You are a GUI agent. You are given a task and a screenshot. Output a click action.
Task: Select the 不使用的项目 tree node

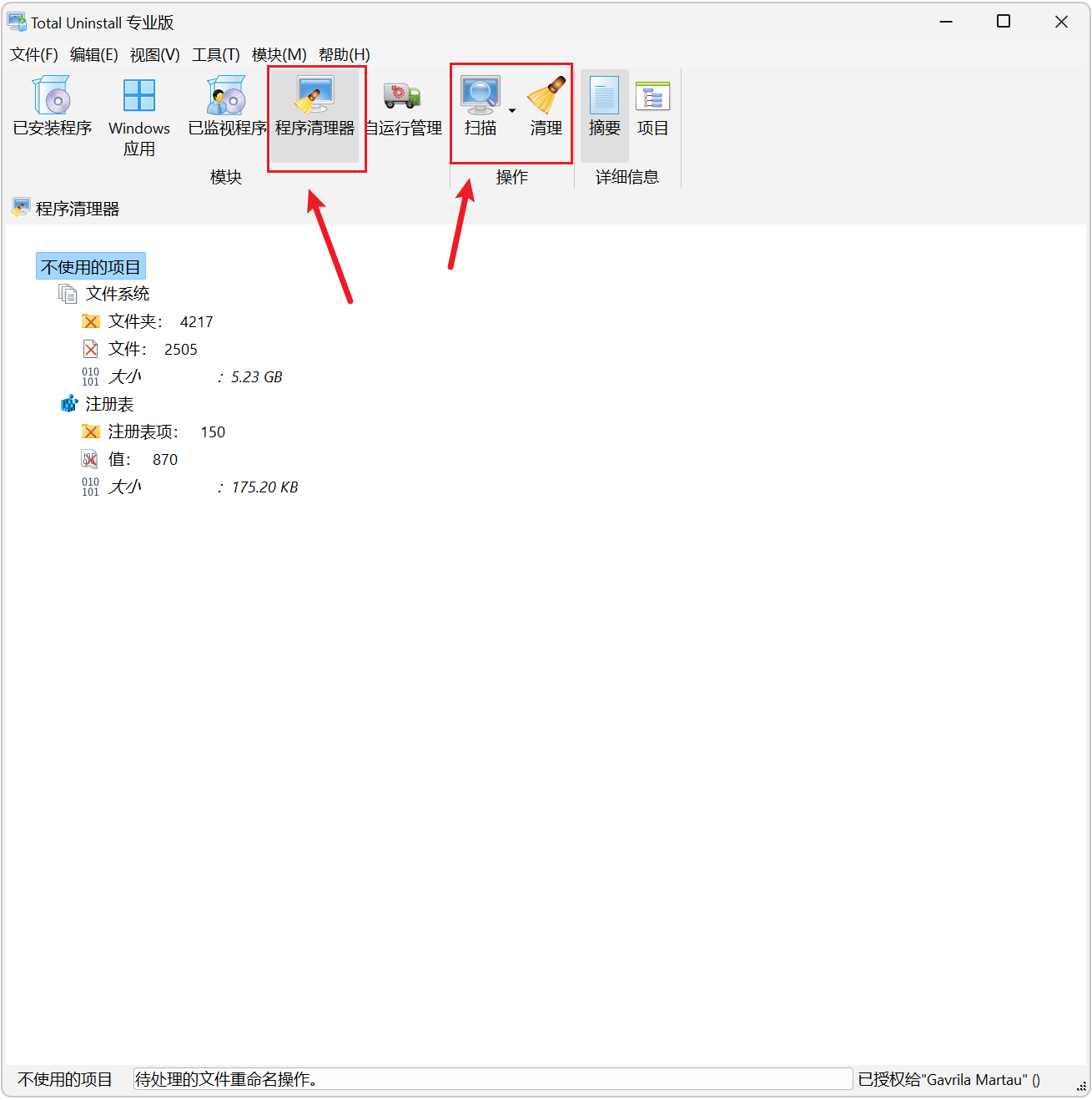(x=91, y=267)
